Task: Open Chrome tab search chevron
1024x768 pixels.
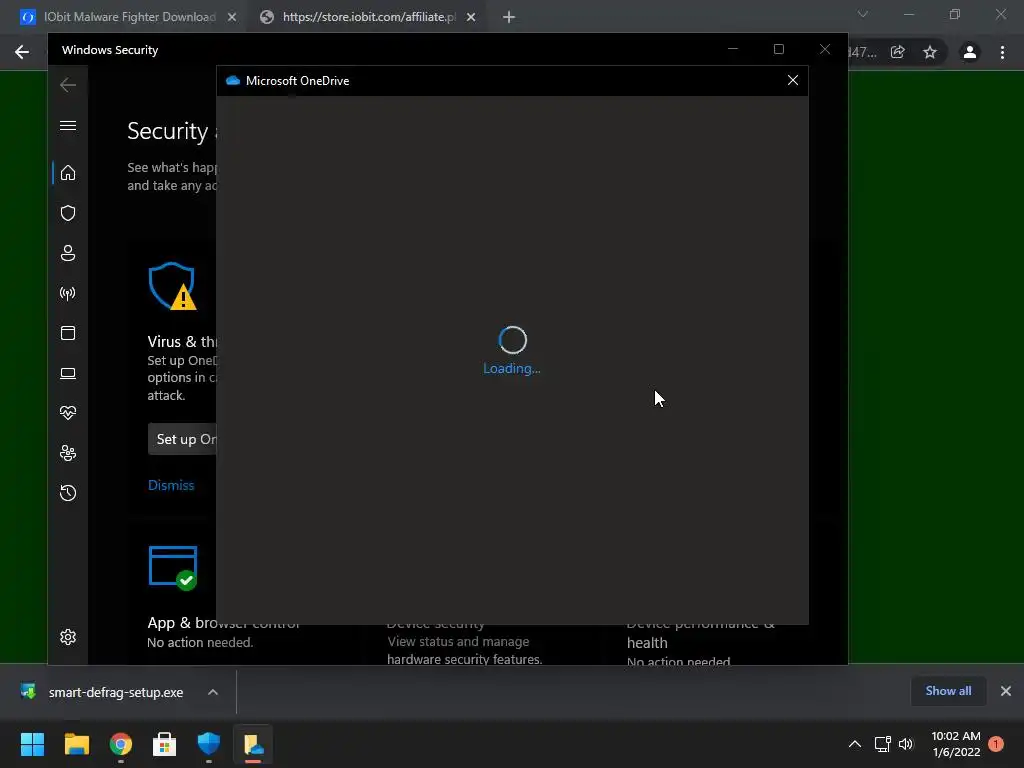Action: coord(863,14)
